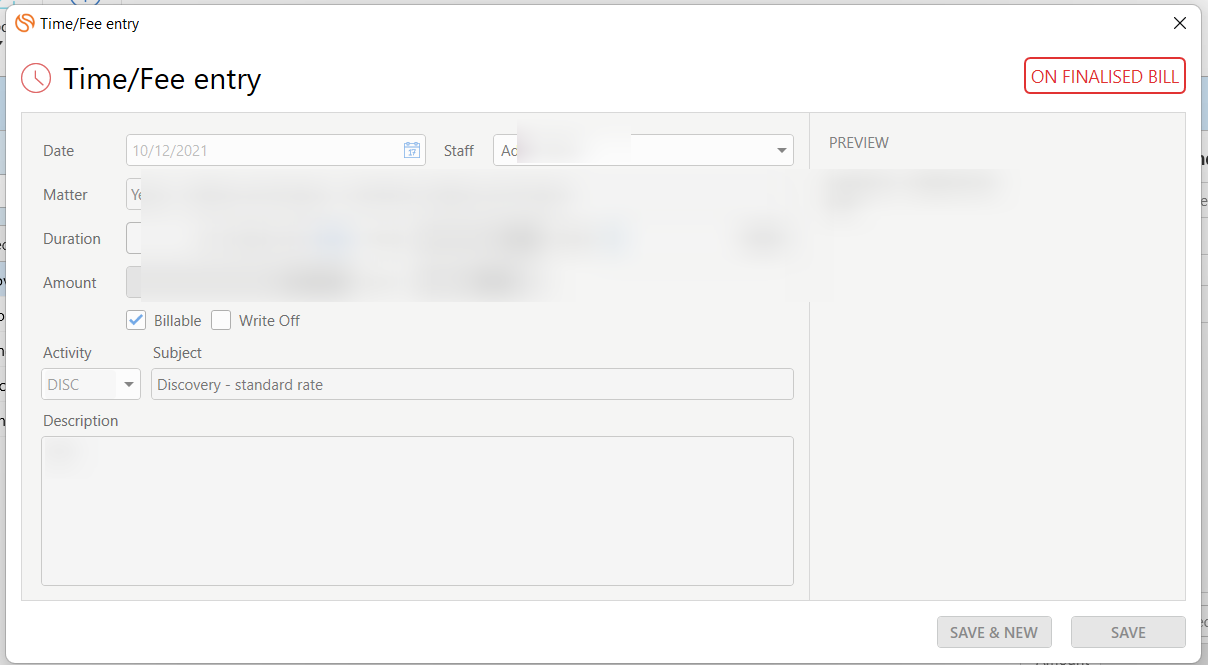
Task: Focus the Duration input box
Action: (x=133, y=238)
